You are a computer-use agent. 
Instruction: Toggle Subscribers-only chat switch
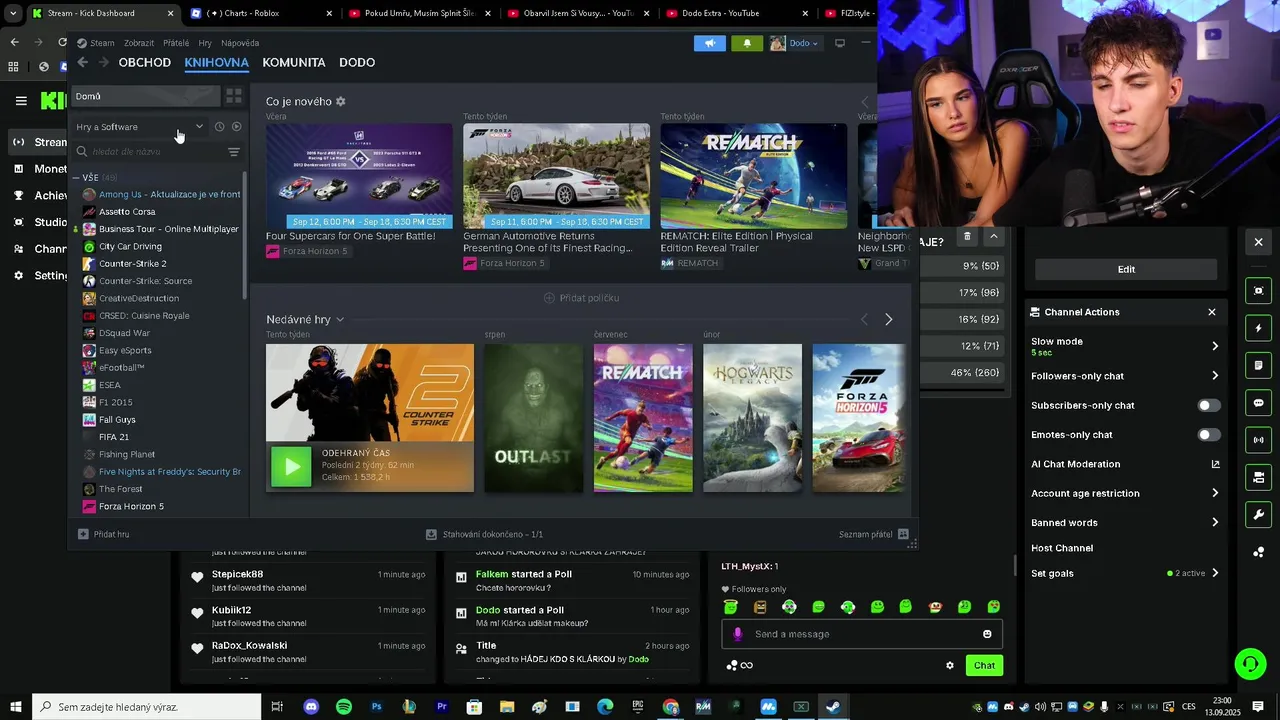1209,406
